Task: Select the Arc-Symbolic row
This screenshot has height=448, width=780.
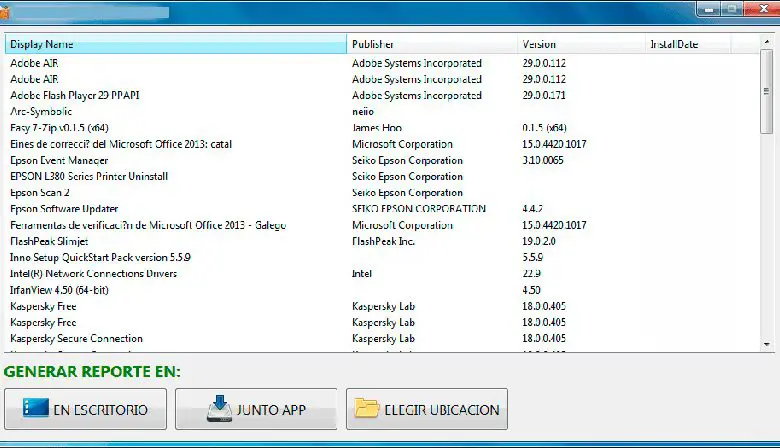Action: coord(382,111)
